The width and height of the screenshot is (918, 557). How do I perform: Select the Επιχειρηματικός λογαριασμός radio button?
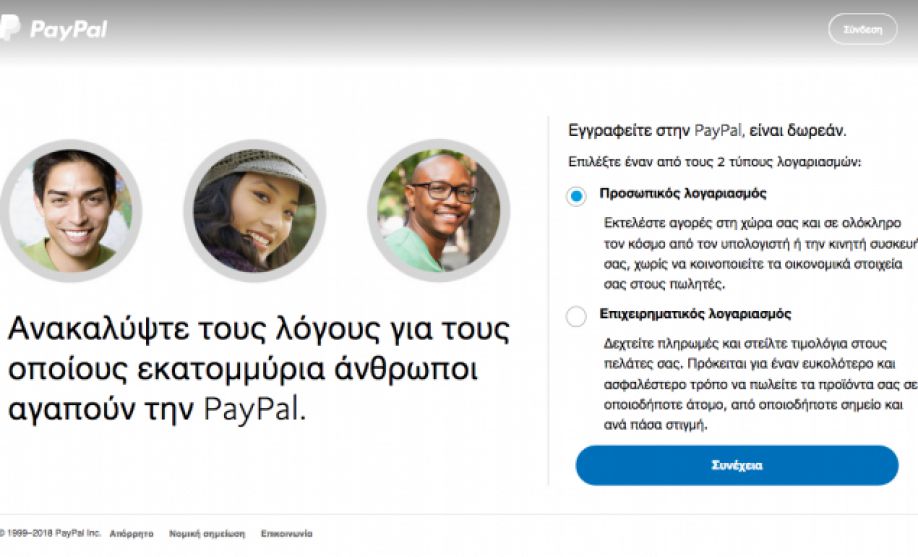click(x=576, y=316)
